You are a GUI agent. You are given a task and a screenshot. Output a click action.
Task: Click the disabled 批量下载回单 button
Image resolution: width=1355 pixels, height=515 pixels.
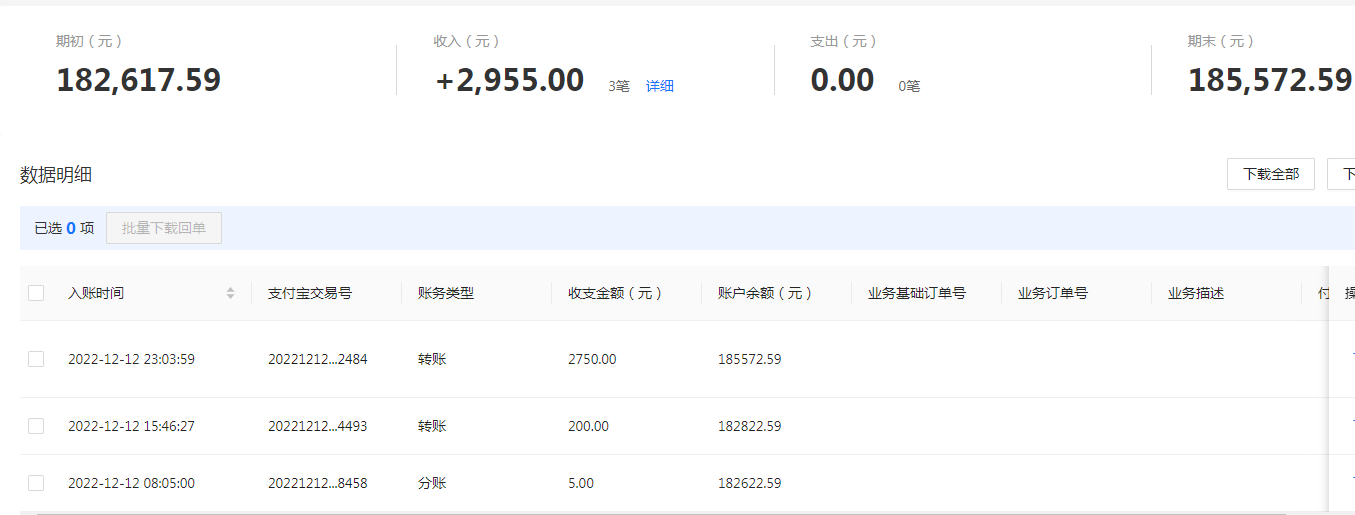(x=164, y=228)
